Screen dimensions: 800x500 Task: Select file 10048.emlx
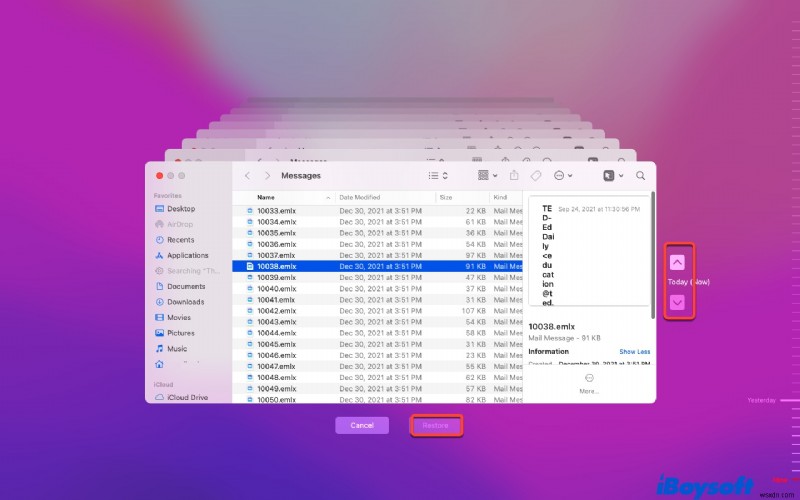(378, 378)
